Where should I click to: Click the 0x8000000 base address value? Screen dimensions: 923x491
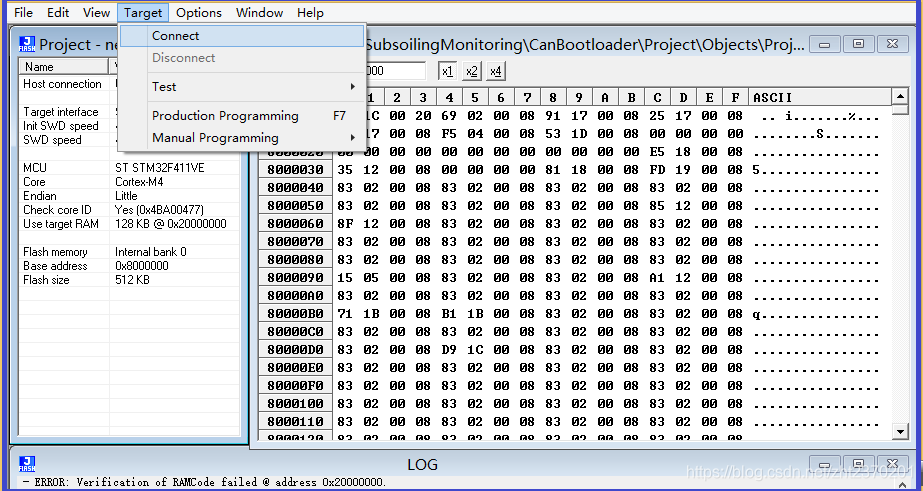point(142,266)
